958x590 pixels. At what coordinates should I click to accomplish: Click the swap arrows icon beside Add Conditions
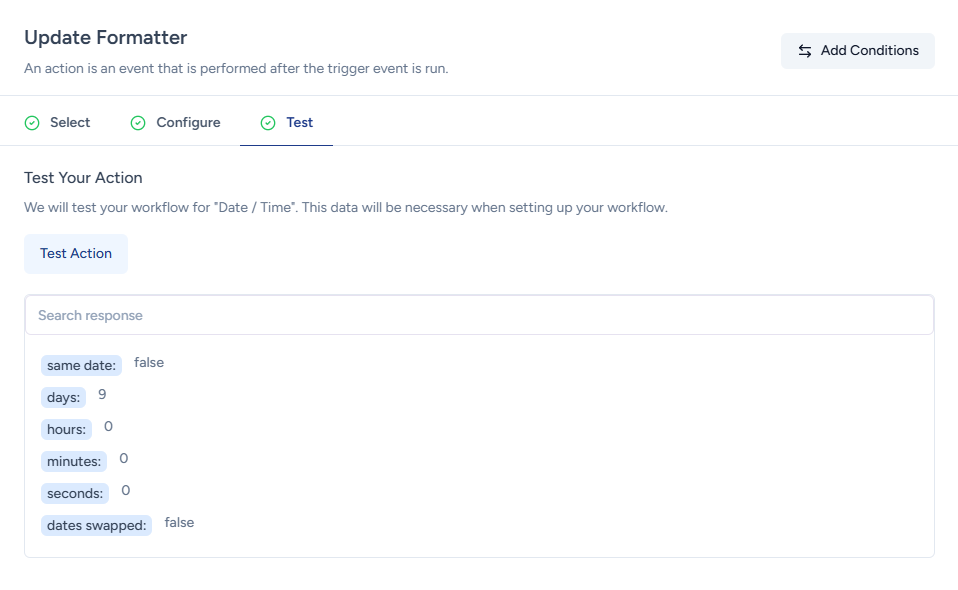[x=804, y=51]
